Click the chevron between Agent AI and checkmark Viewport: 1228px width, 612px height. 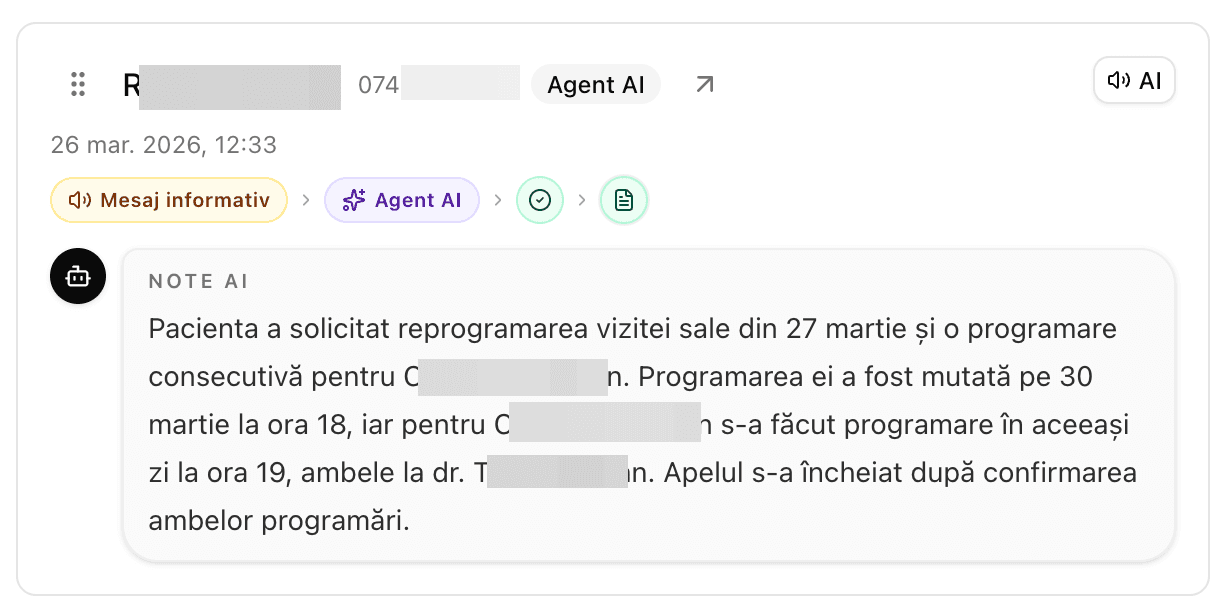tap(497, 200)
